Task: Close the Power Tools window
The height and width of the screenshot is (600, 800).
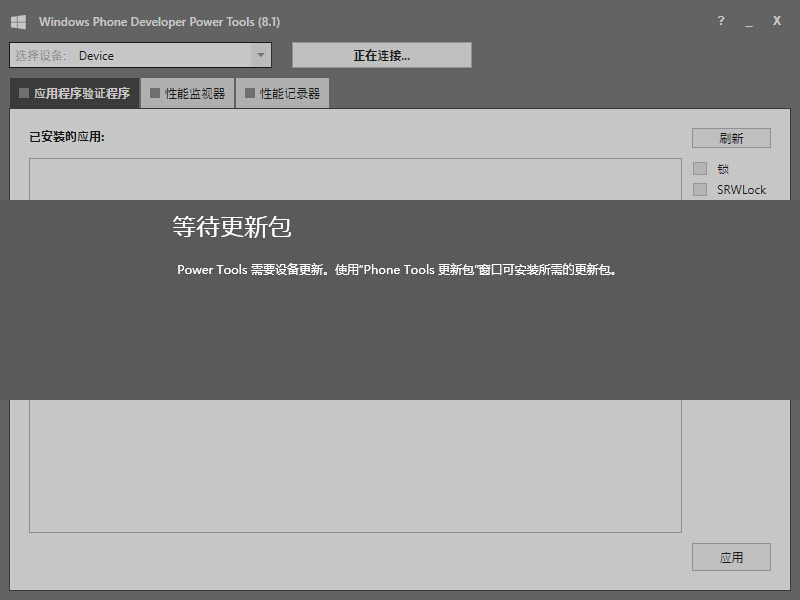Action: (x=777, y=21)
